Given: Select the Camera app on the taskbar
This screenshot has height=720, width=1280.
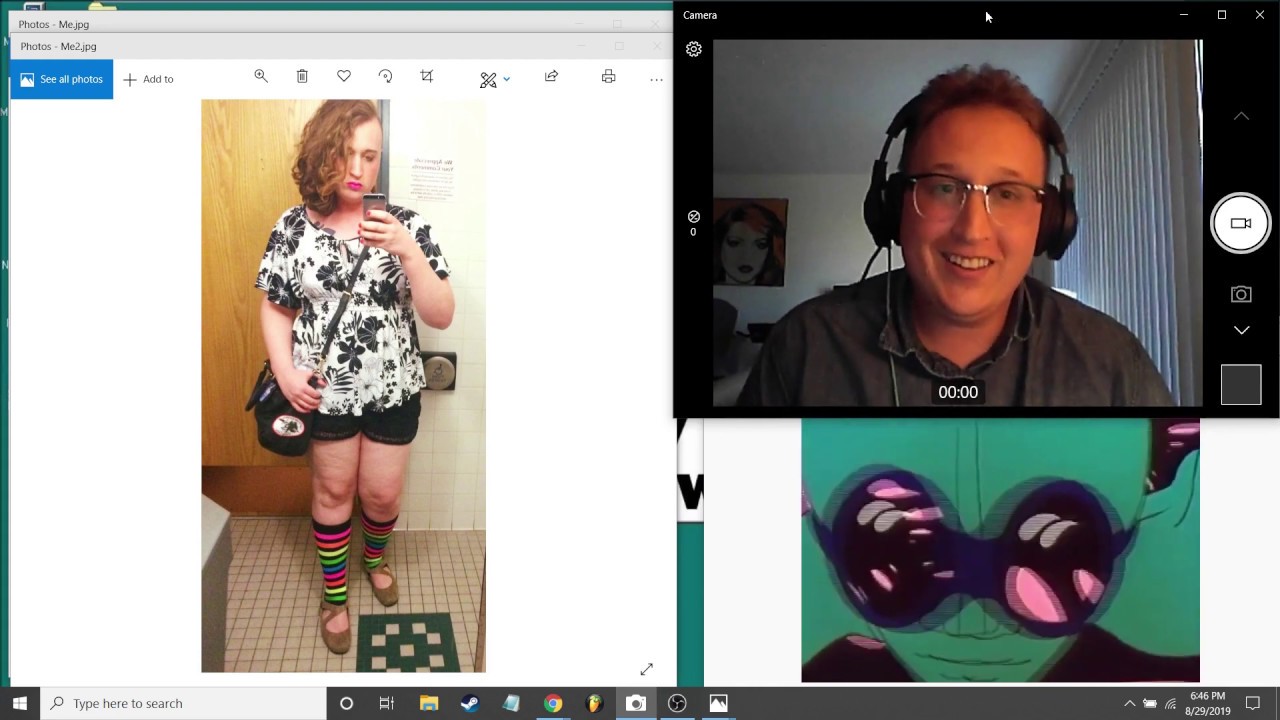Looking at the screenshot, I should tap(635, 703).
